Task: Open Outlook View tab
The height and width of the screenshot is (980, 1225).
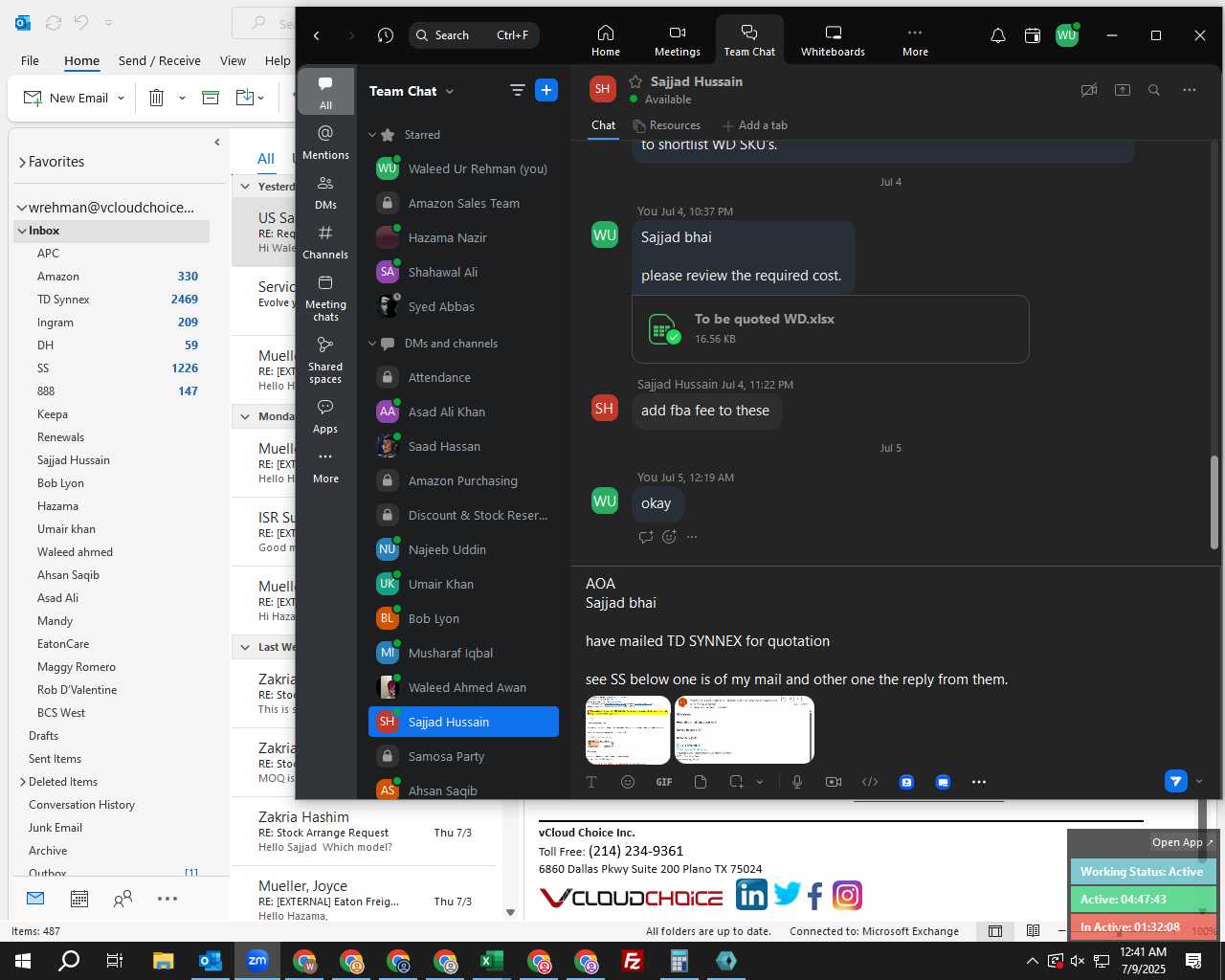Action: [x=233, y=60]
